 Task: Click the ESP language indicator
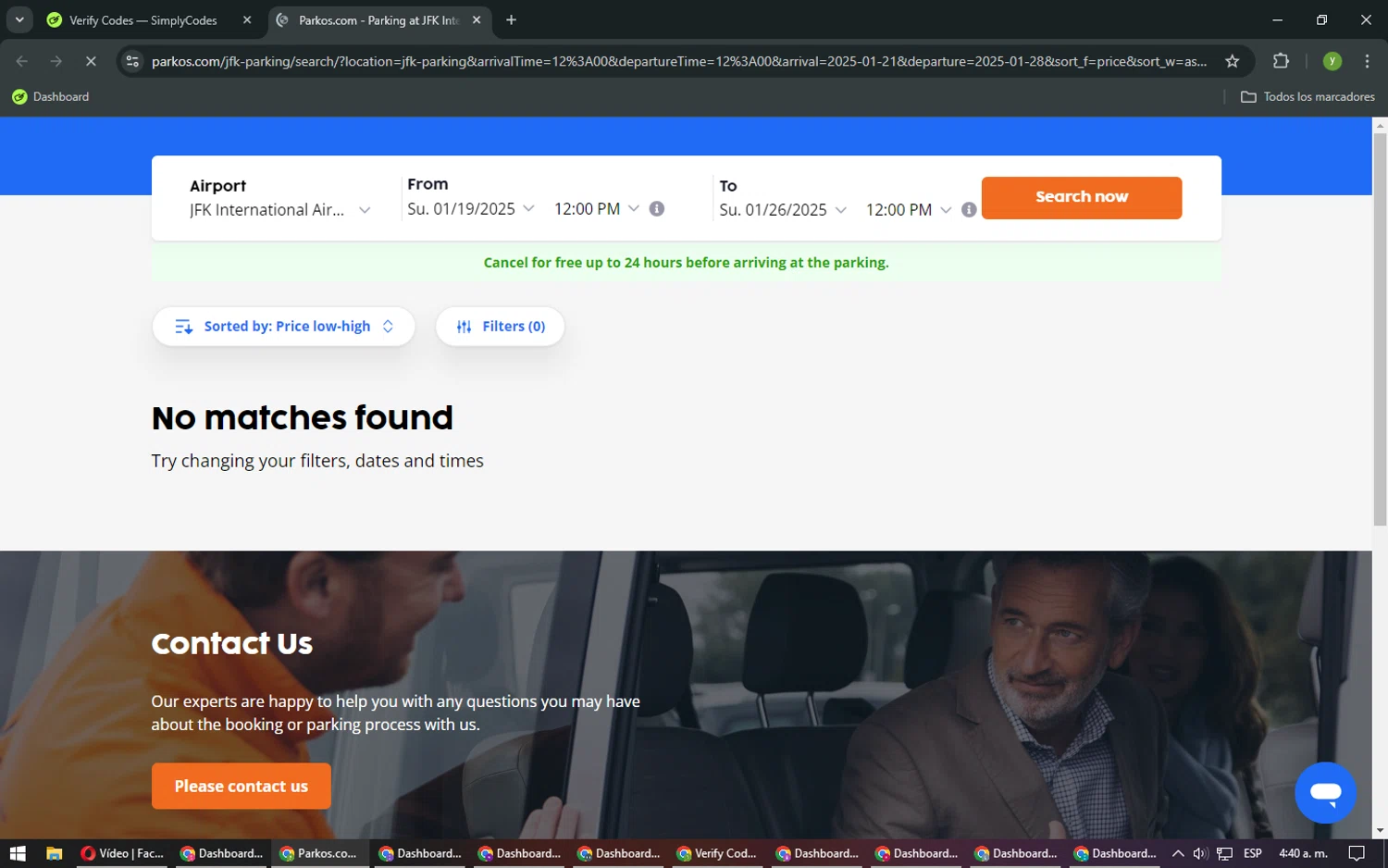pyautogui.click(x=1253, y=853)
